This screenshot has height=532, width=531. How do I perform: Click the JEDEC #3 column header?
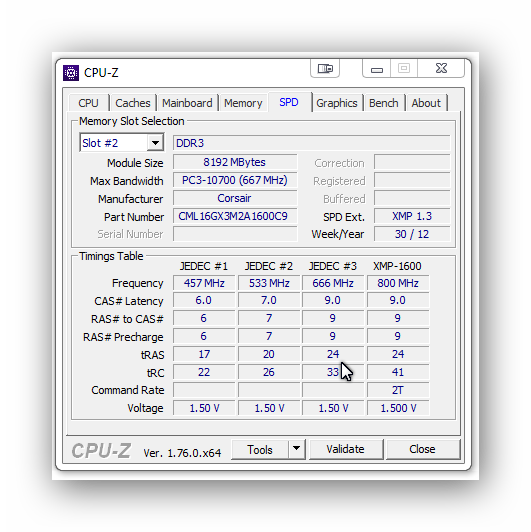tap(333, 266)
